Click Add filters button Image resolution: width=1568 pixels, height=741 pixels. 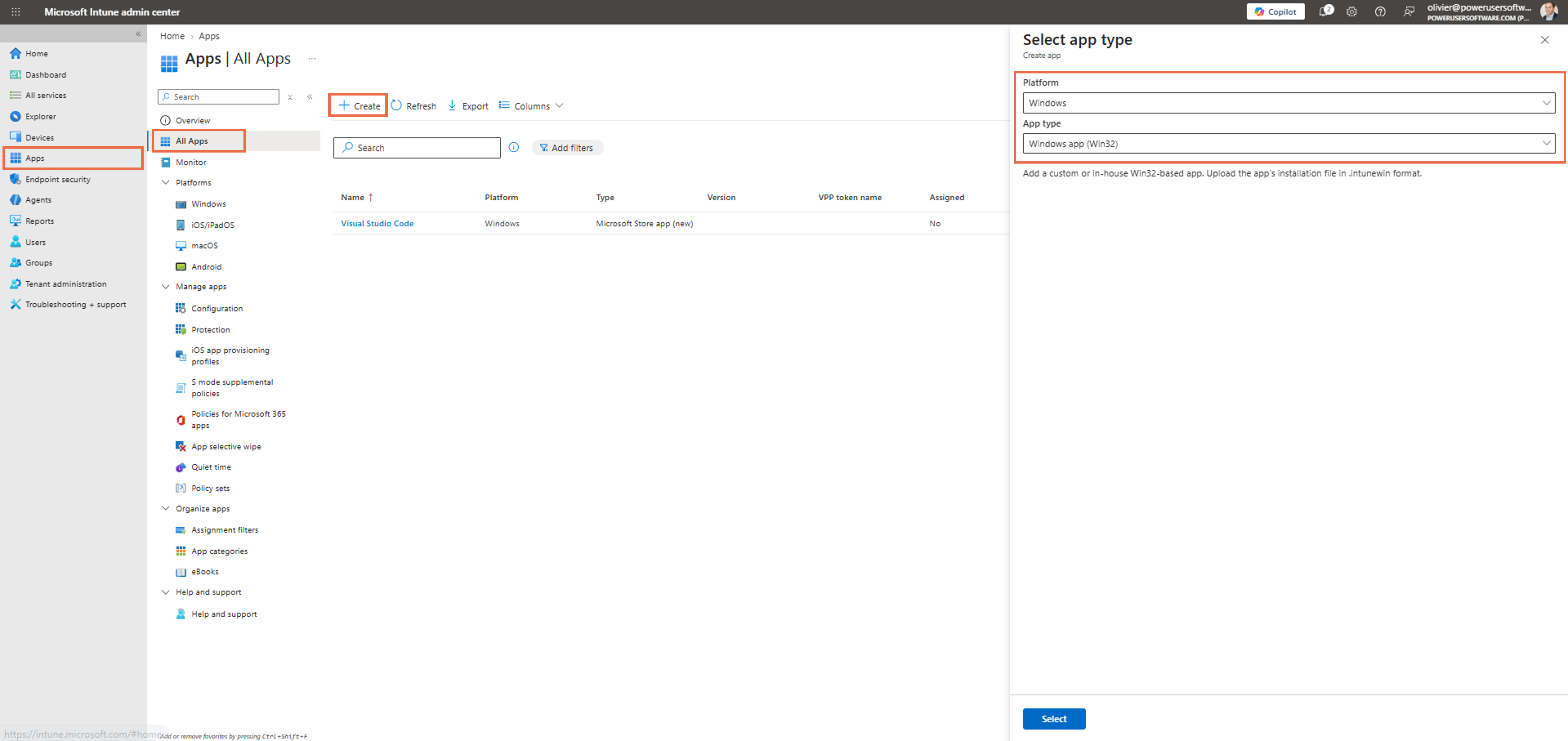567,148
